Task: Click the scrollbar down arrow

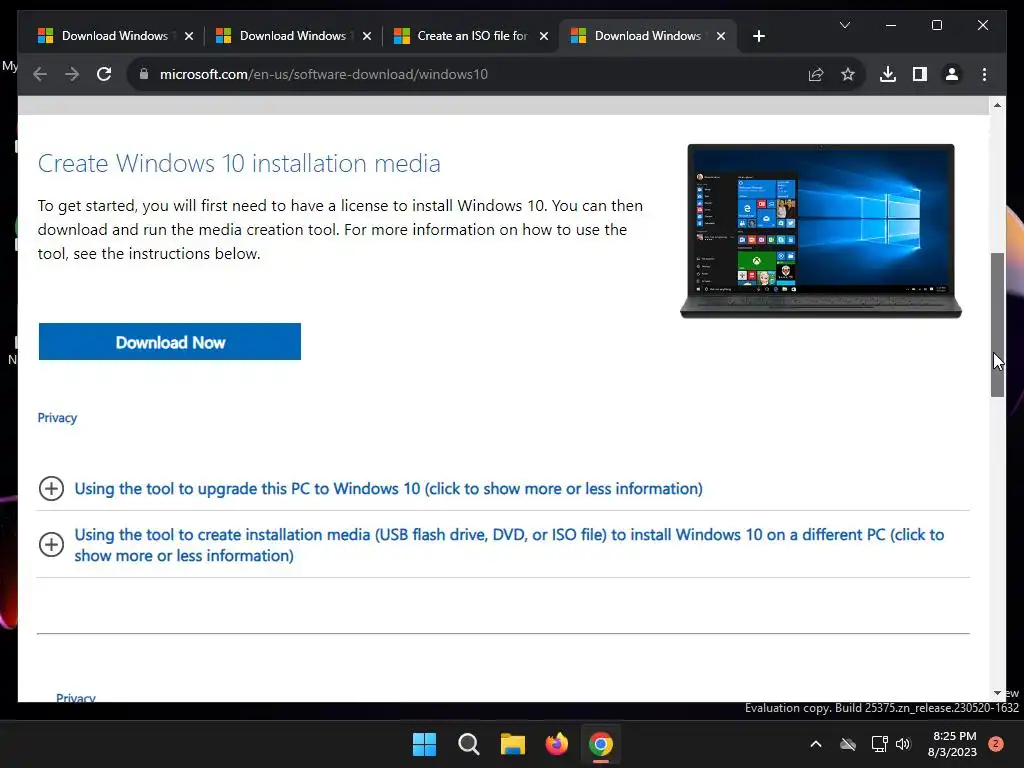Action: coord(997,693)
